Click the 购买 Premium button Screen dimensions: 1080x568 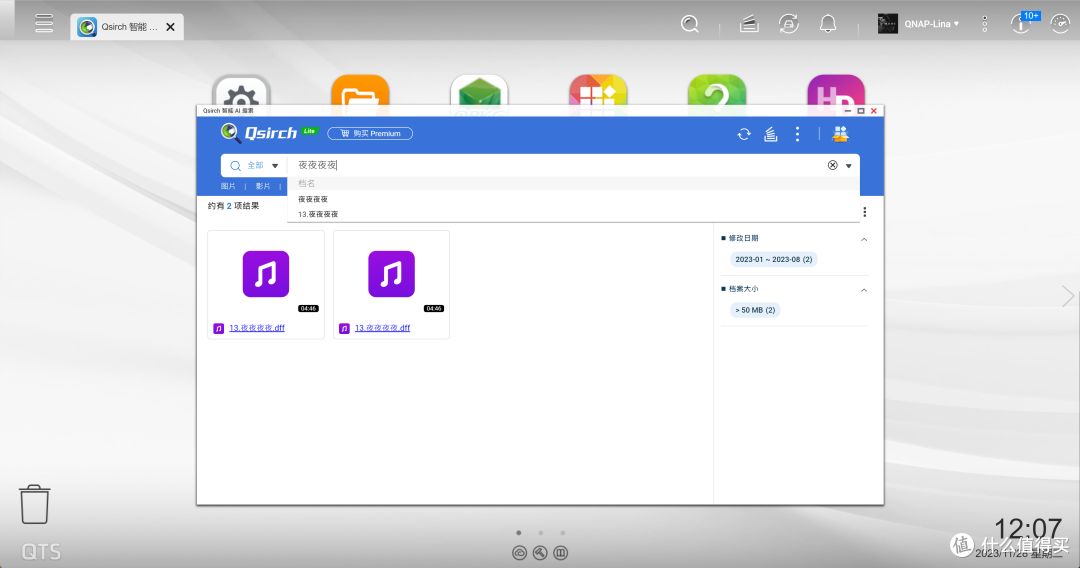(370, 134)
